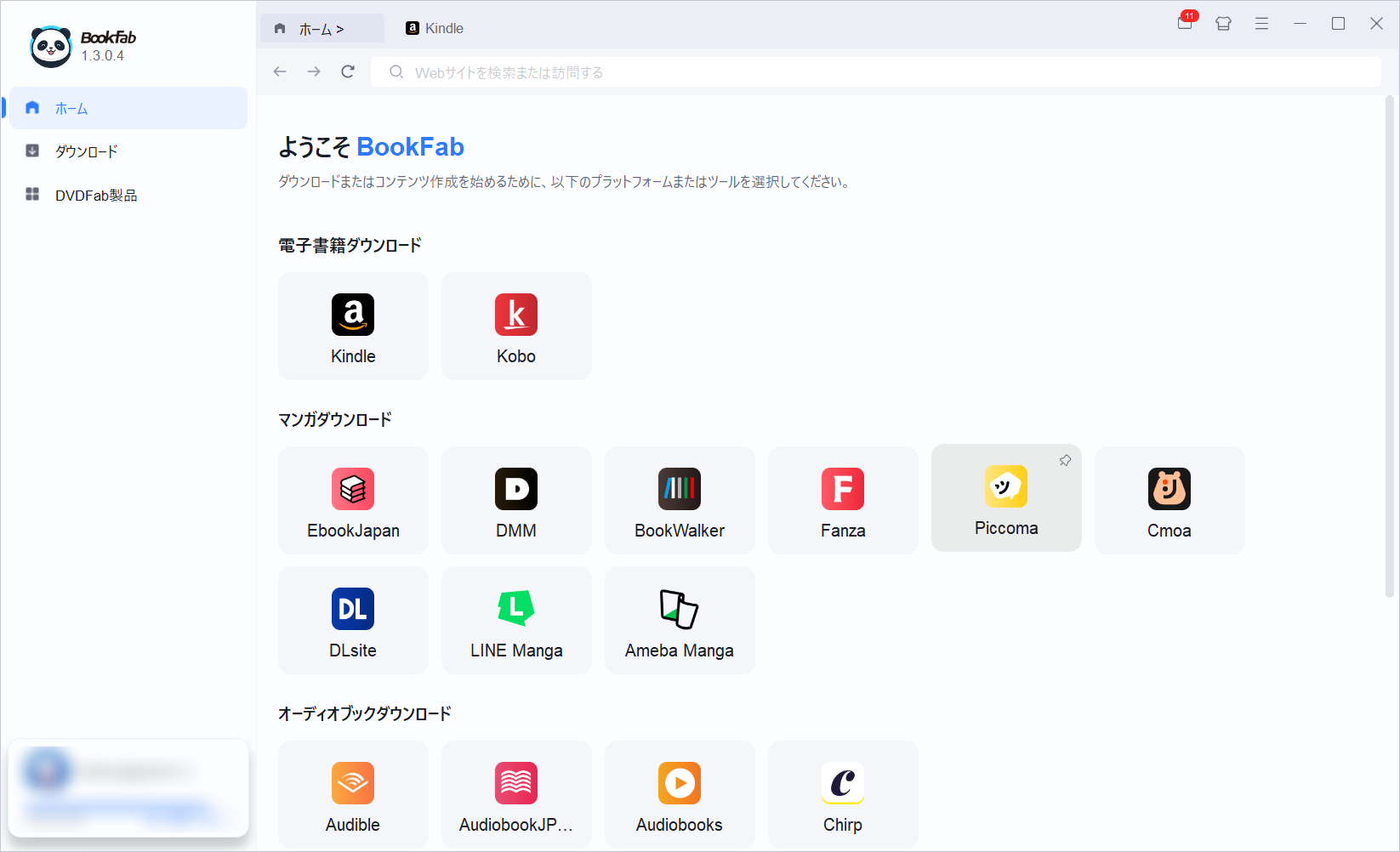This screenshot has height=852, width=1400.
Task: Open the Audible audiobook tile
Action: point(353,794)
